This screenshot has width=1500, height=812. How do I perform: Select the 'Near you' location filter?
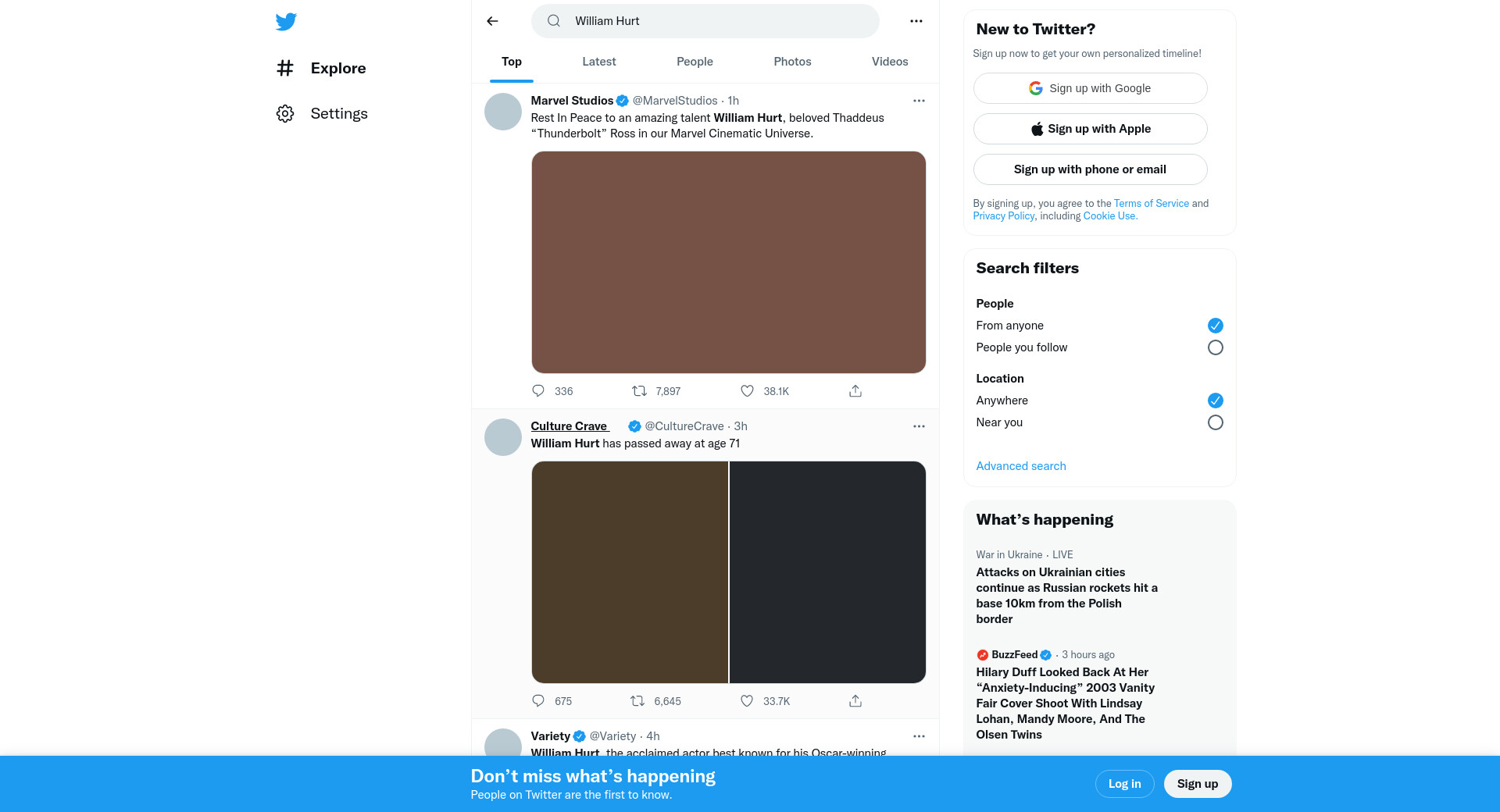[1215, 422]
